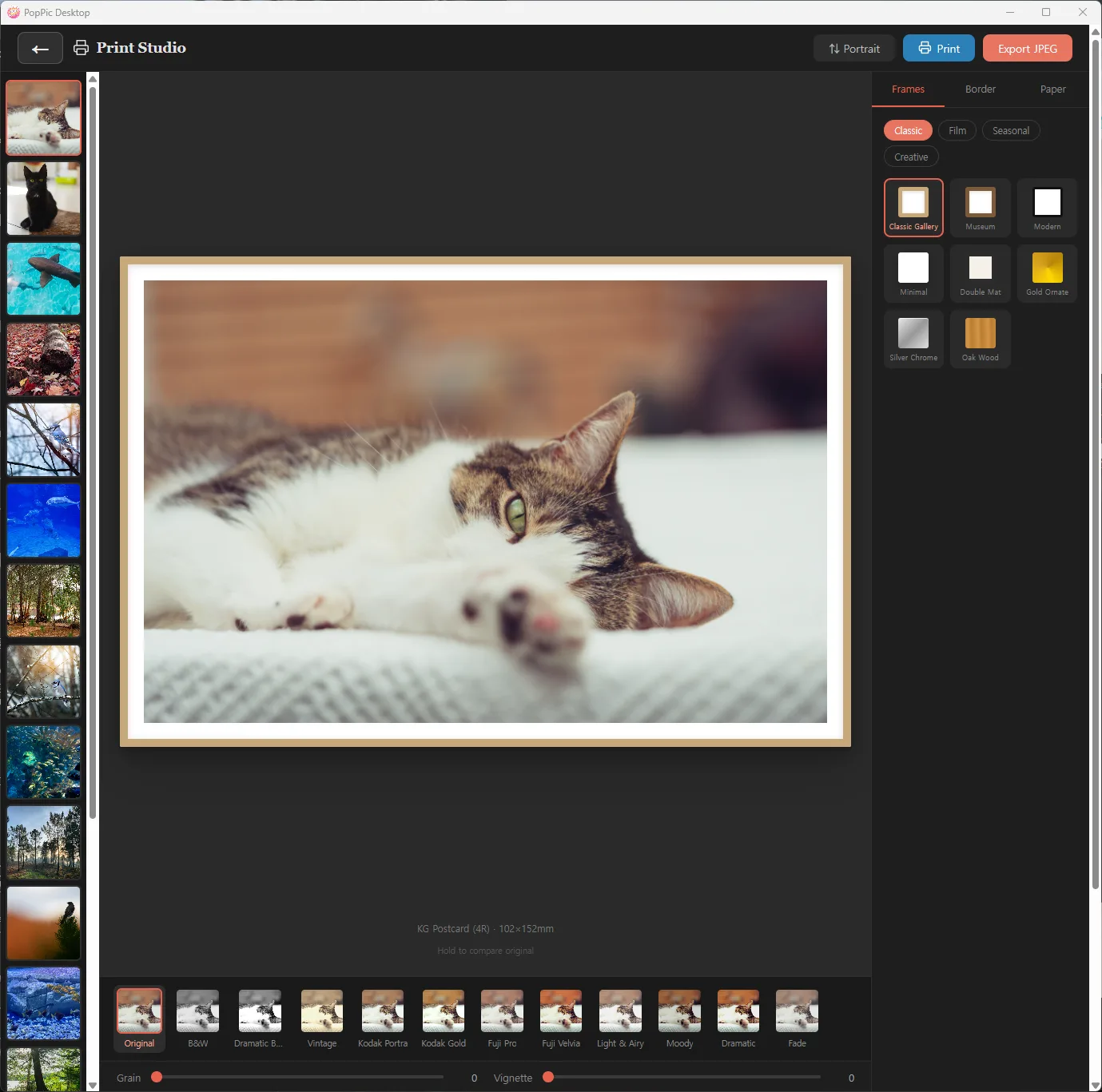Screen dimensions: 1102x1092
Task: Go back using the left arrow button
Action: tap(40, 49)
